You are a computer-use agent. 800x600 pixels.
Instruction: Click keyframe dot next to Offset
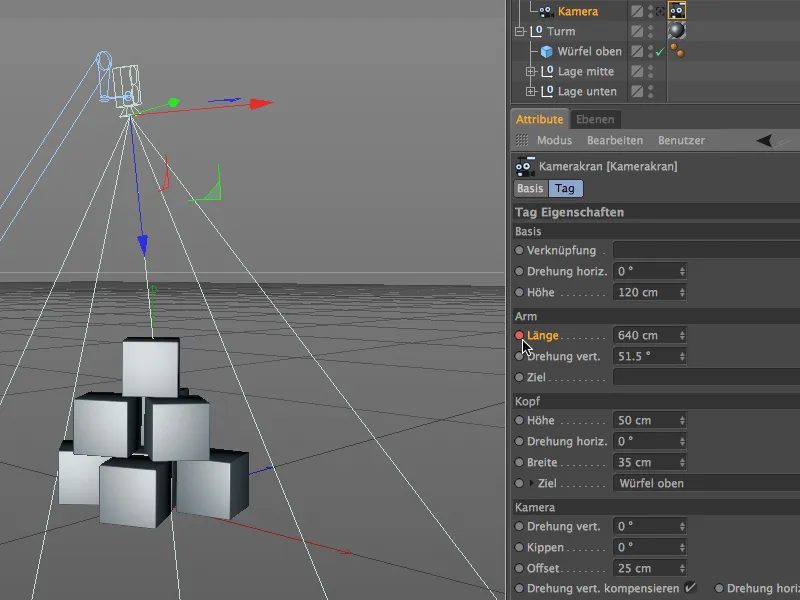pos(519,568)
